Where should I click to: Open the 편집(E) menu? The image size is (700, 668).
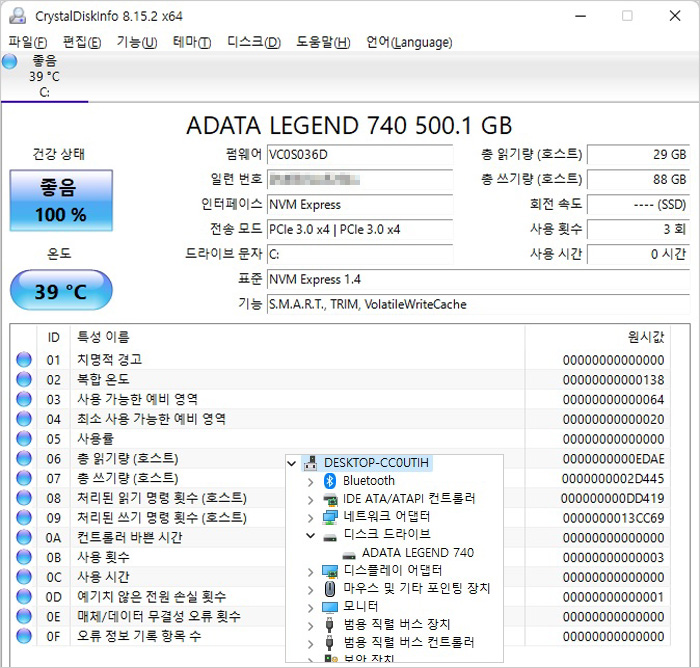point(82,42)
